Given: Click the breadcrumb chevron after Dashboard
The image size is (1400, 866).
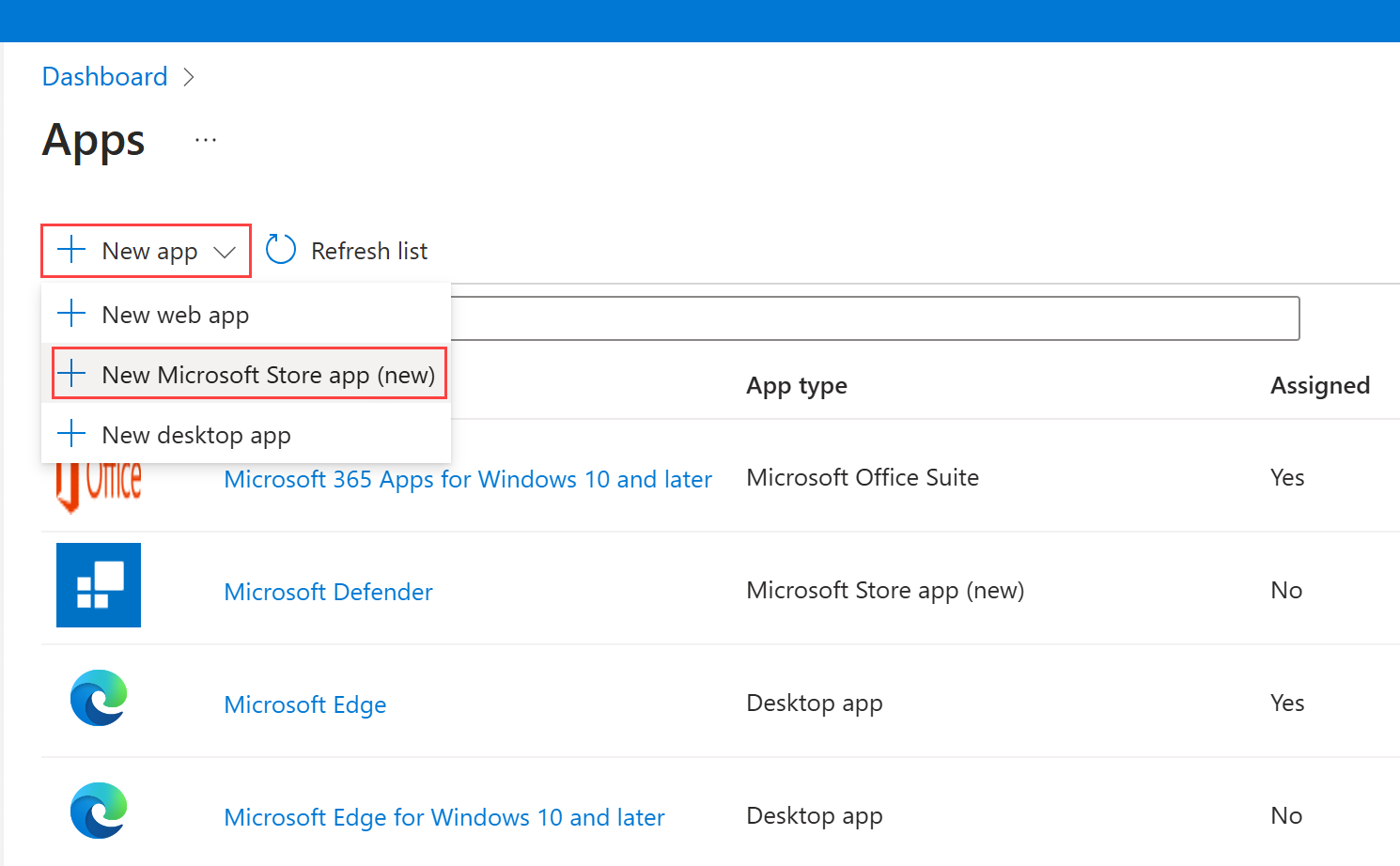Looking at the screenshot, I should 189,77.
